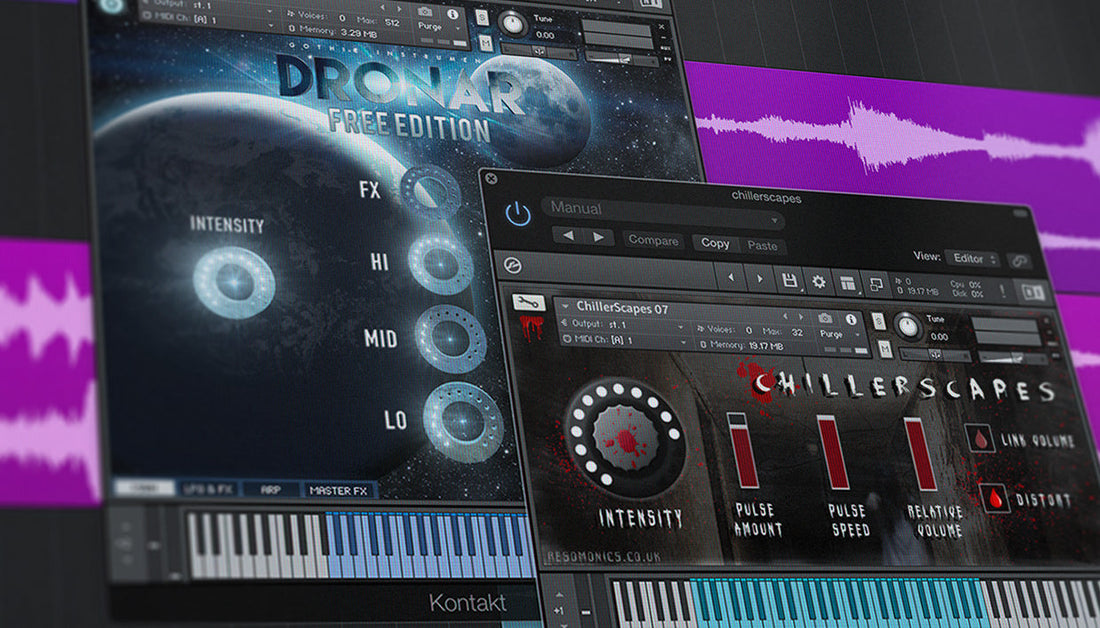
Task: Switch to Dronar ARP tab
Action: (x=271, y=490)
